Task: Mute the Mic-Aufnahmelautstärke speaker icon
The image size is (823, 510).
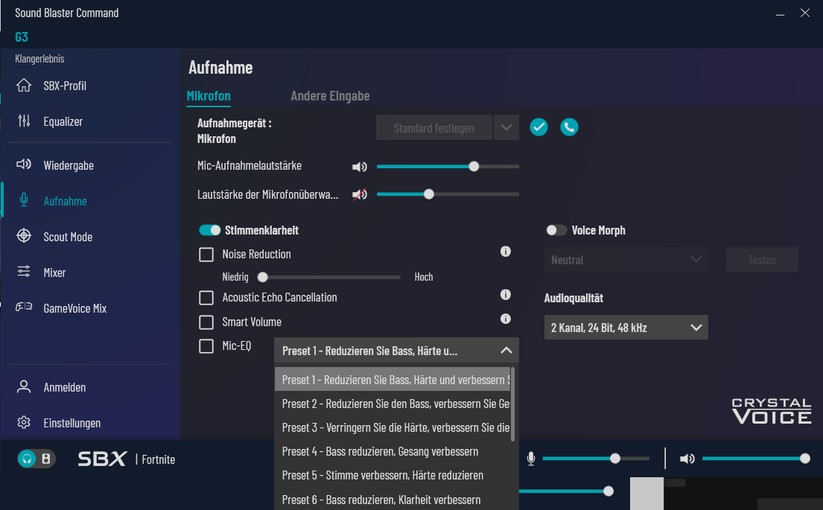Action: pyautogui.click(x=359, y=167)
